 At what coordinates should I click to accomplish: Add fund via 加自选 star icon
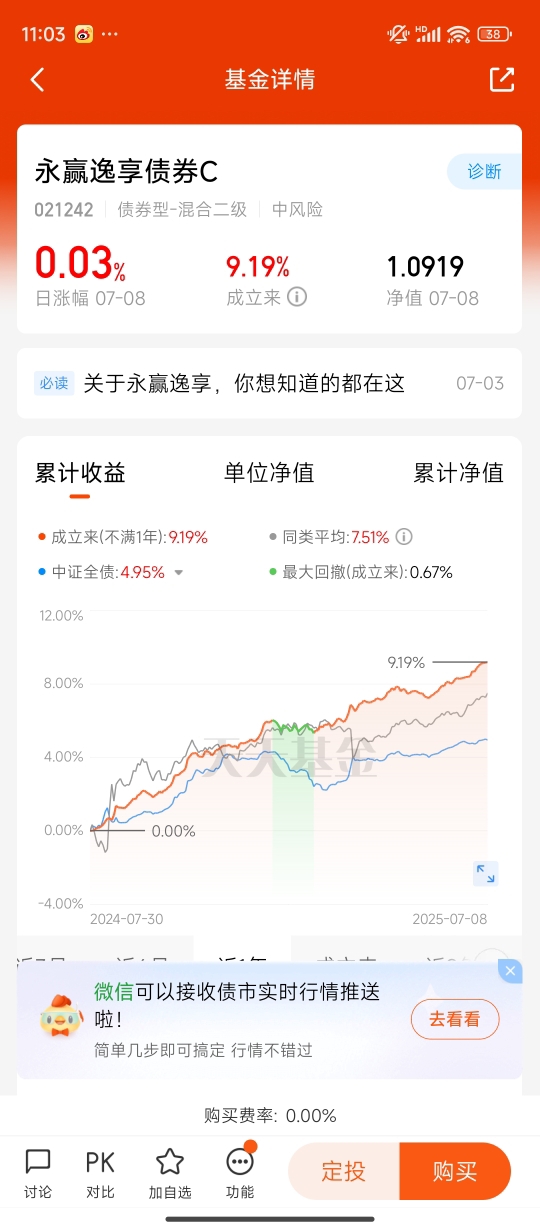coord(170,1173)
